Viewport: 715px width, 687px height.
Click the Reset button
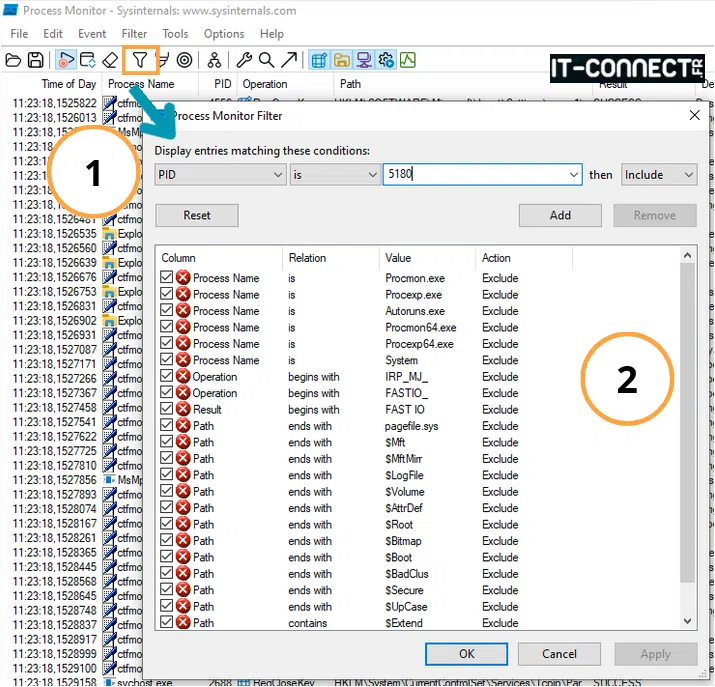tap(197, 215)
